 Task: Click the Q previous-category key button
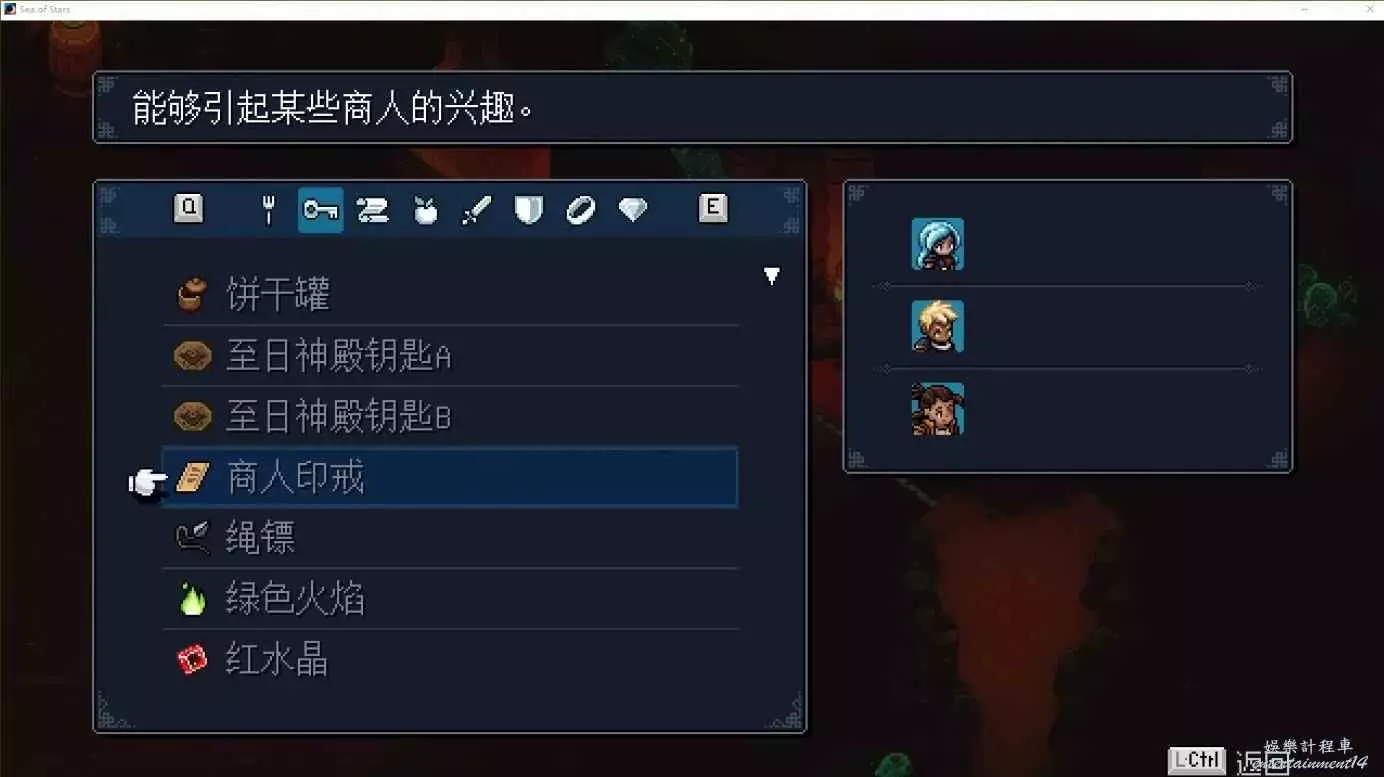tap(188, 208)
